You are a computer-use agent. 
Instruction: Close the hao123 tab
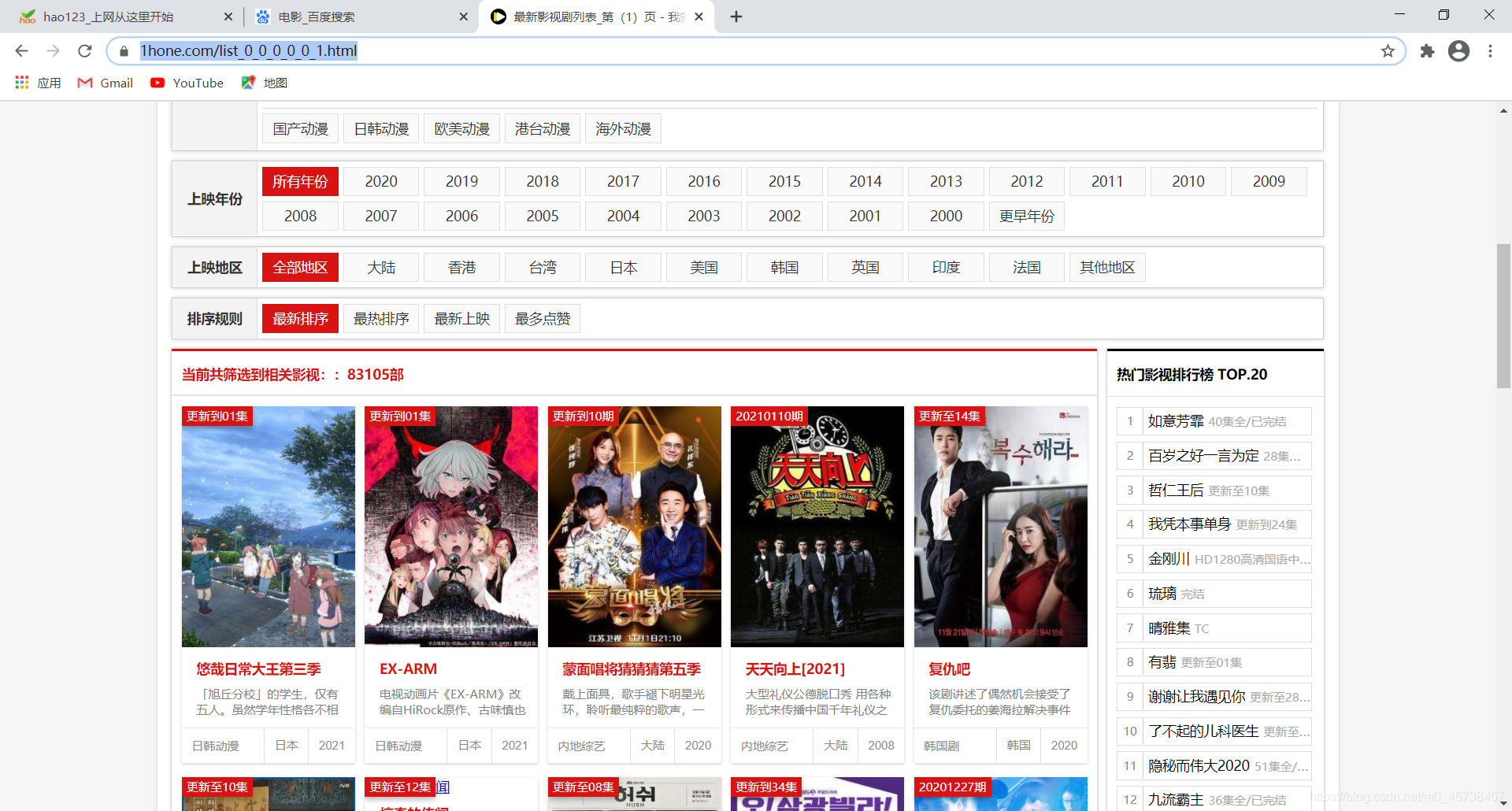point(228,17)
